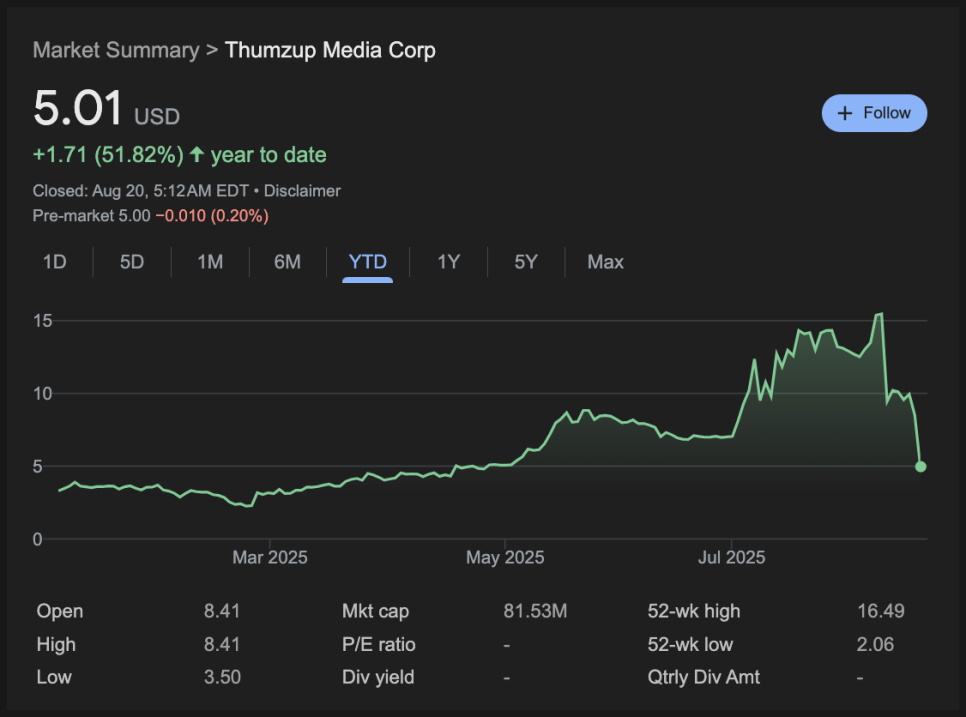Image resolution: width=966 pixels, height=717 pixels.
Task: Click the Mkt cap label
Action: click(375, 612)
